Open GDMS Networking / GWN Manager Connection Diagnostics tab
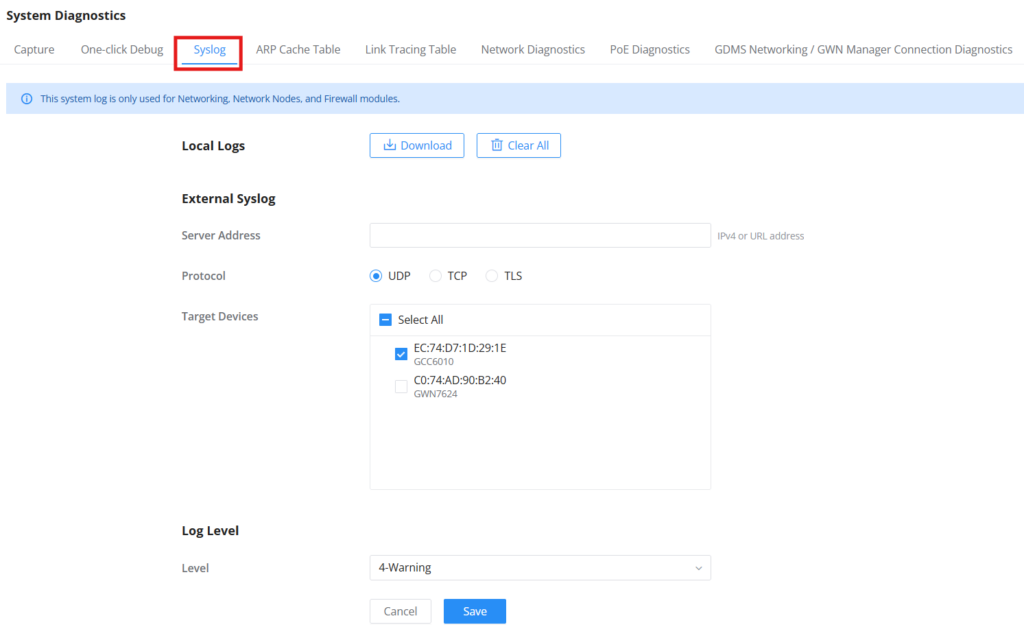The width and height of the screenshot is (1024, 625). pos(863,50)
